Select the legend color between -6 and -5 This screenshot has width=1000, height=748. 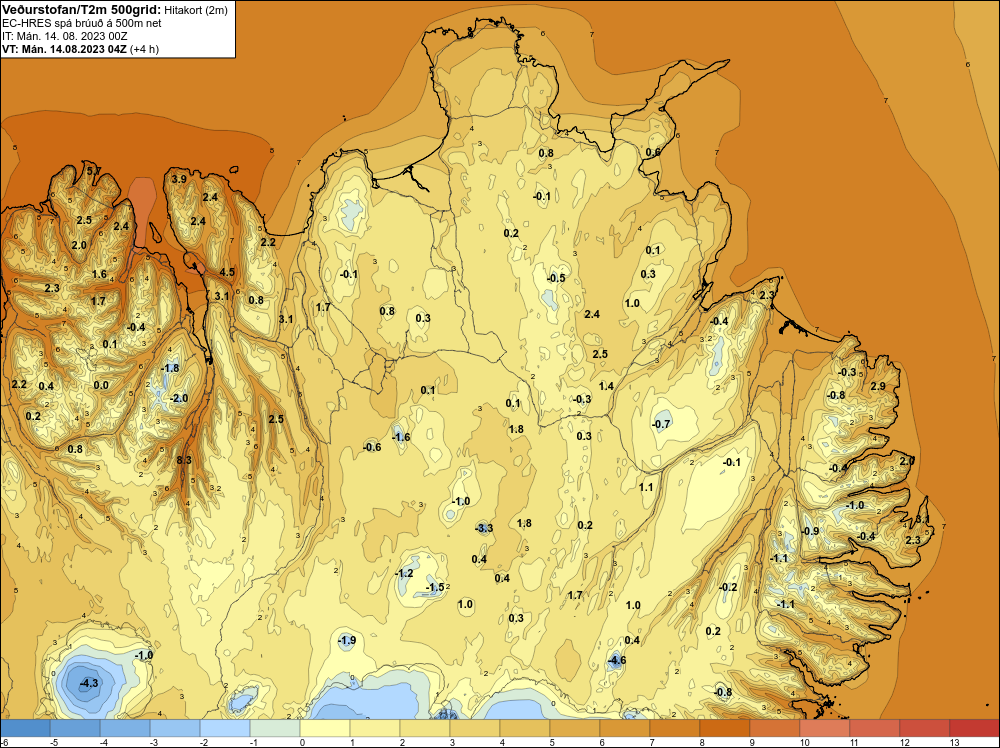coord(25,728)
